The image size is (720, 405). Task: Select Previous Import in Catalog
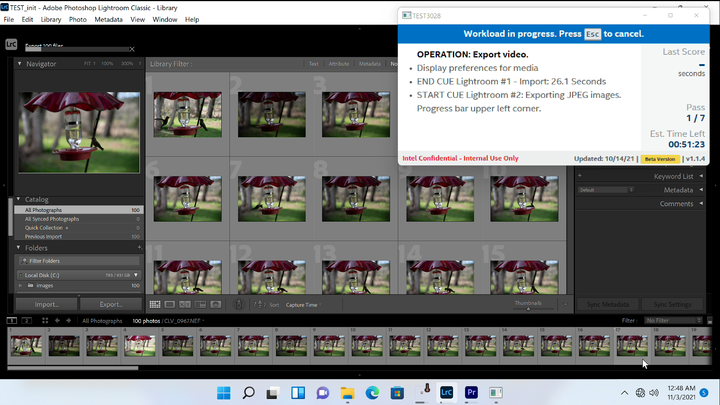pos(79,236)
